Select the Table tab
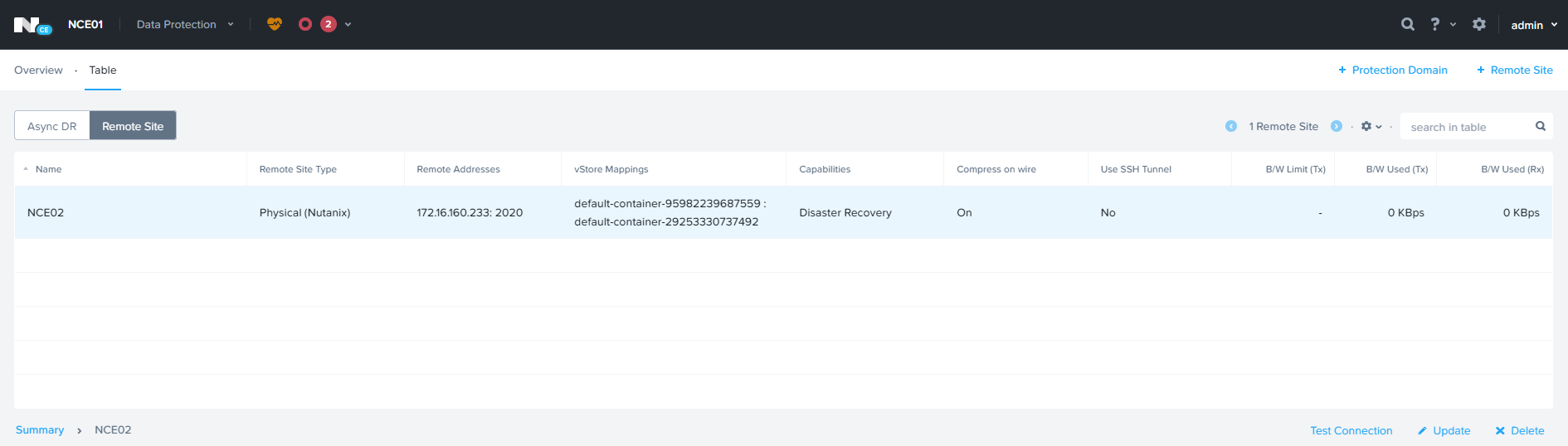Image resolution: width=1568 pixels, height=446 pixels. click(x=103, y=70)
